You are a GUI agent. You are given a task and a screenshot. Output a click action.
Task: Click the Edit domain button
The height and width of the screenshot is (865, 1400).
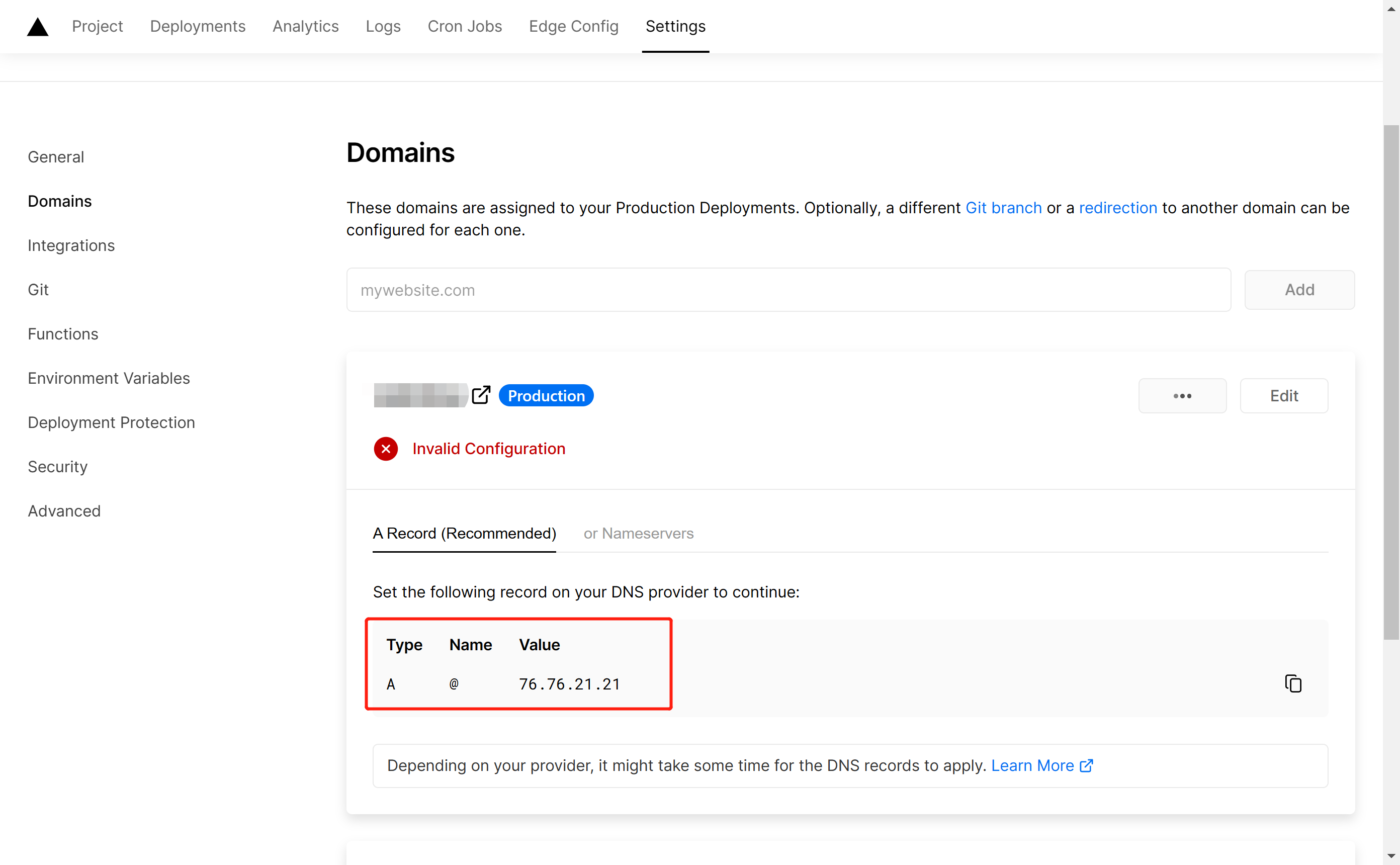click(1283, 395)
